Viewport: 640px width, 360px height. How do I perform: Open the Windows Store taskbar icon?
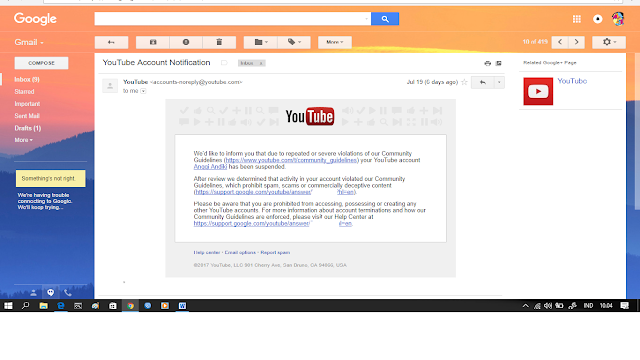point(113,306)
